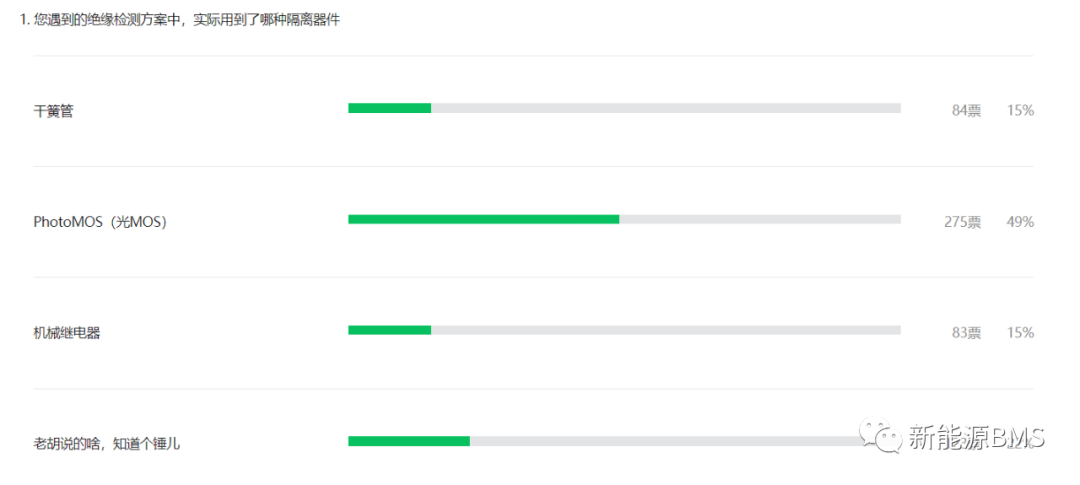Click the 新能源BMS watermark text
The image size is (1080, 485).
977,437
